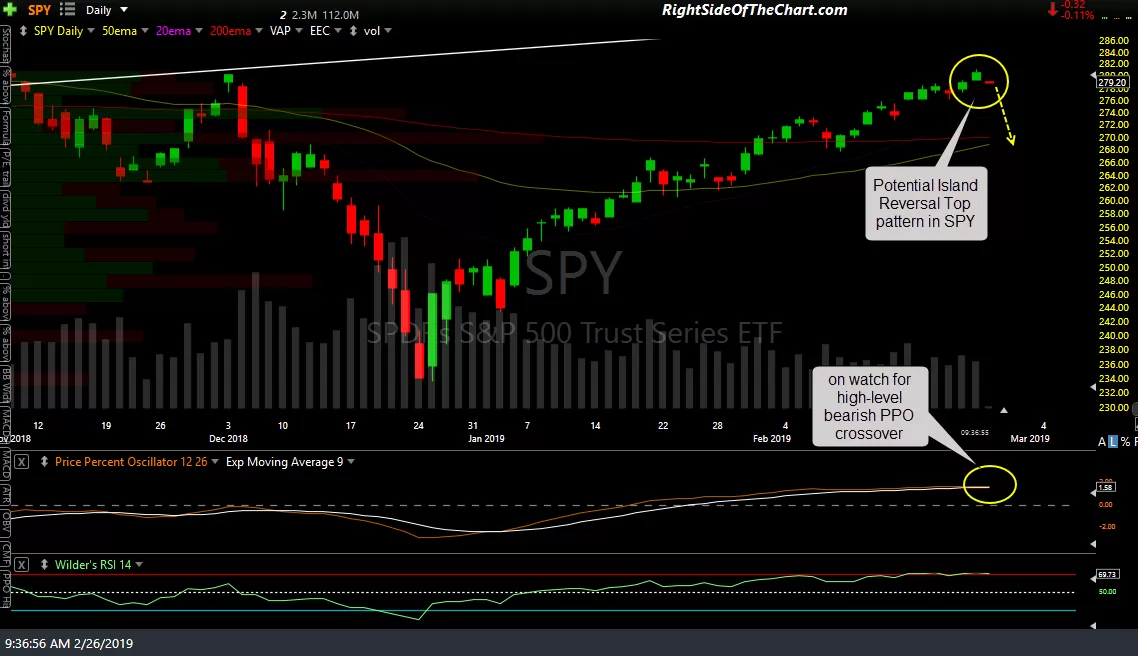Open Exp Moving Average 9 dropdown
The width and height of the screenshot is (1138, 656).
pos(351,462)
